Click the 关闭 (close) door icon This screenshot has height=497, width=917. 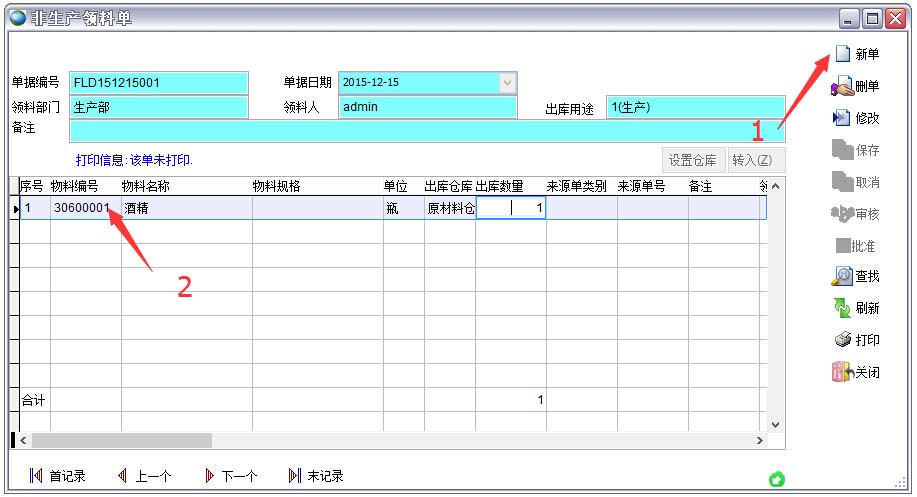click(842, 372)
